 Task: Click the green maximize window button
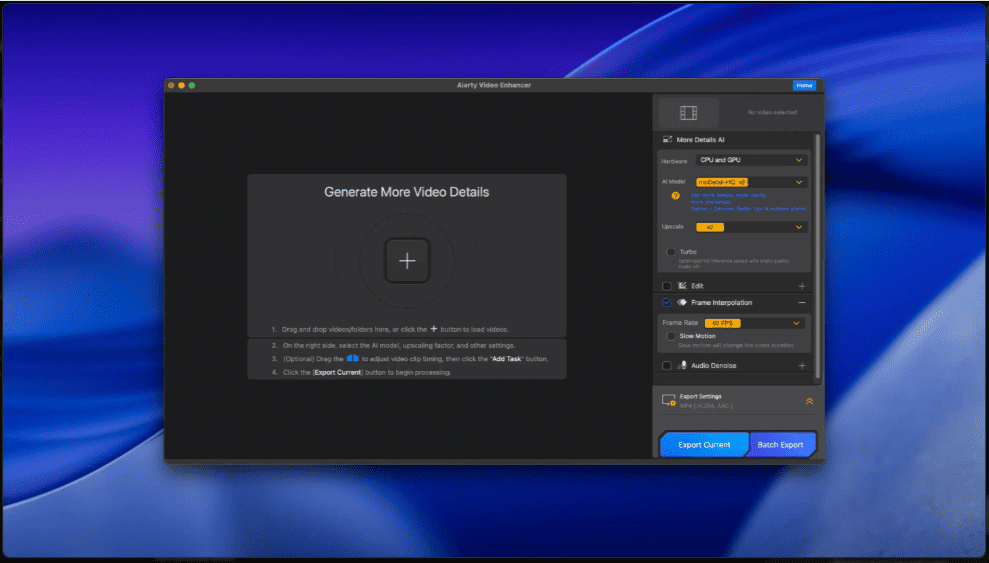[192, 85]
